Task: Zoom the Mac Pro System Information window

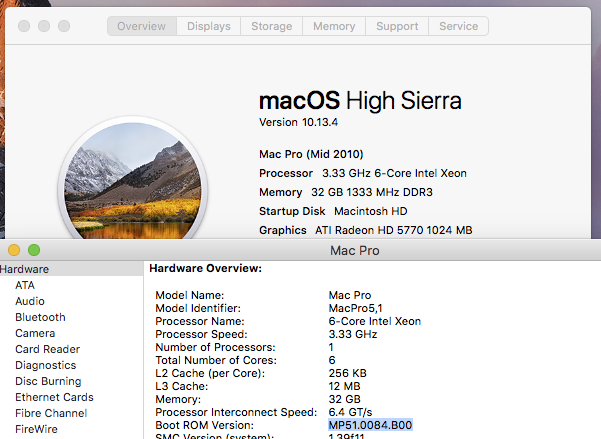Action: tap(34, 250)
